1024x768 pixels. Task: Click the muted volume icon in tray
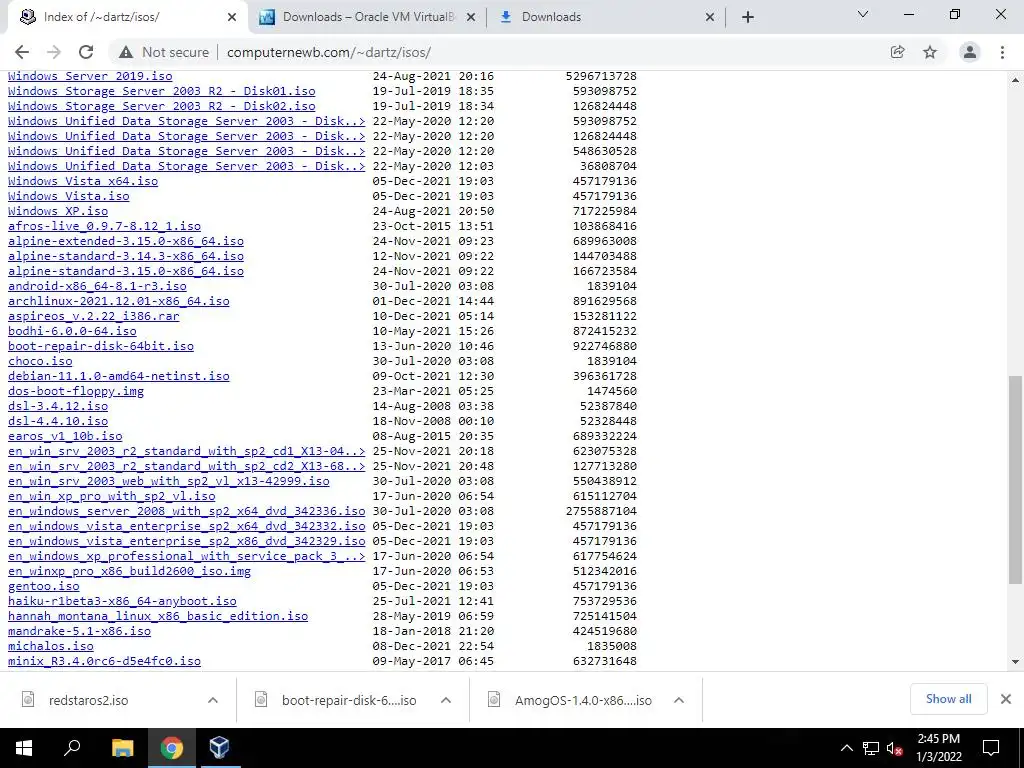[895, 748]
